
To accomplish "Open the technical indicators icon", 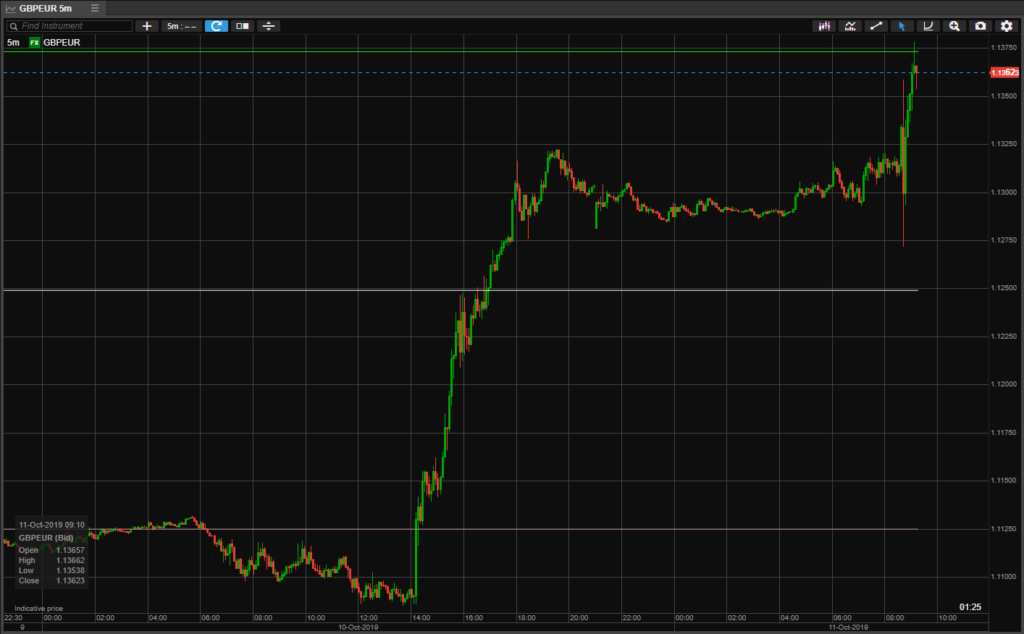I will coord(850,26).
